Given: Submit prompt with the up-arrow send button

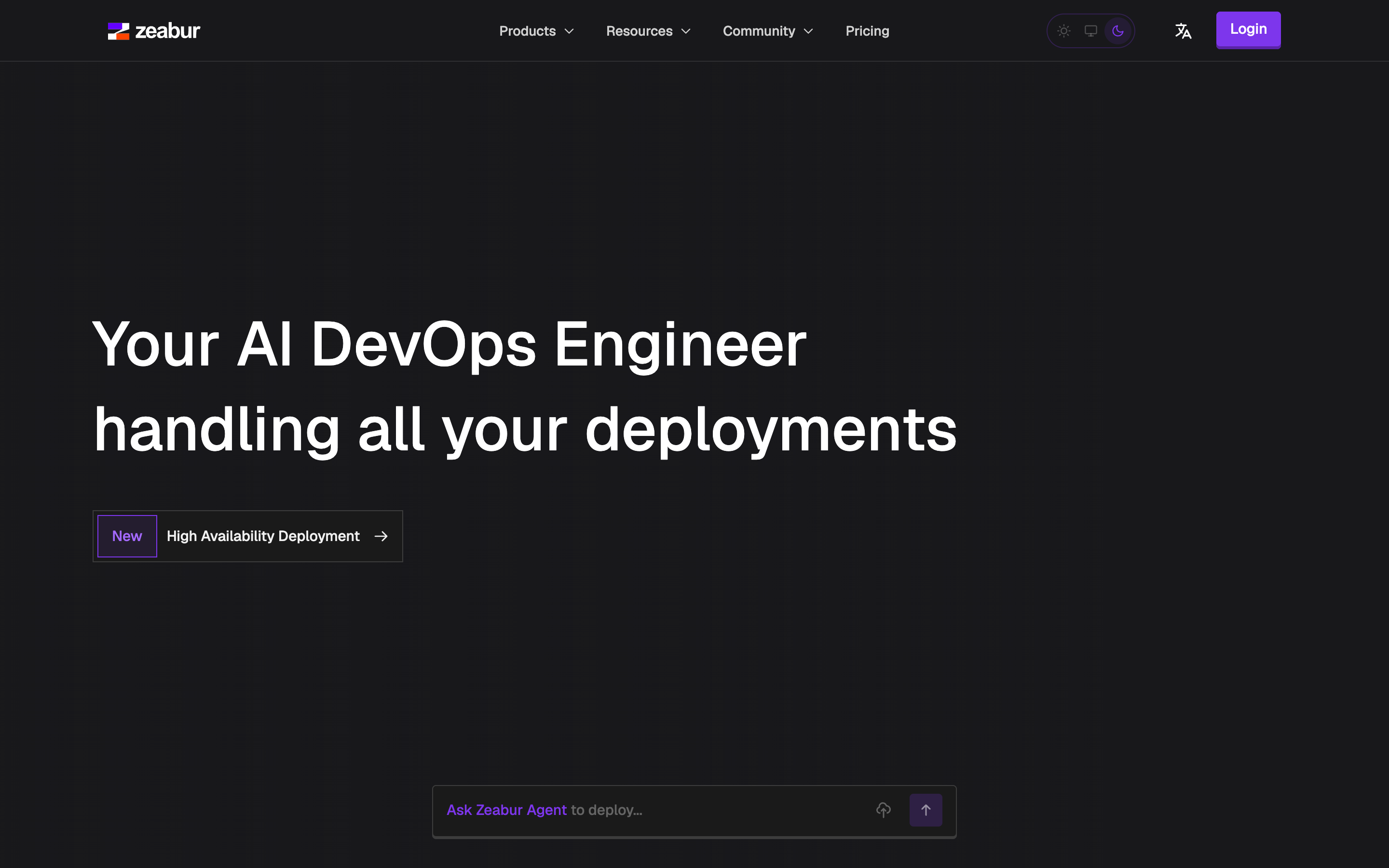Looking at the screenshot, I should [925, 810].
